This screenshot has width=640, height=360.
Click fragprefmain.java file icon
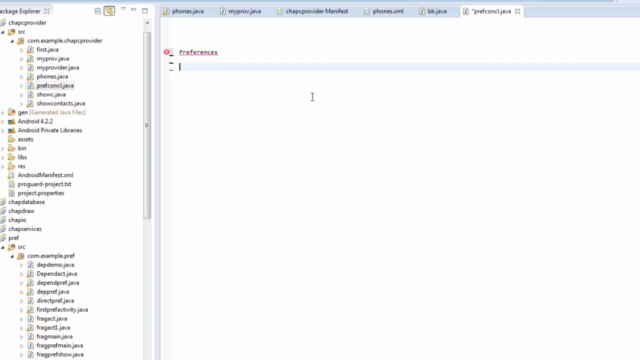tap(30, 346)
